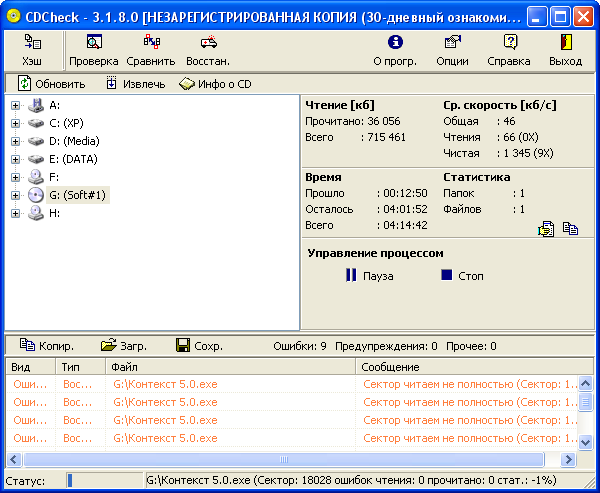Expand the E: (DATA) drive node
Viewport: 600px width, 493px height.
point(15,159)
